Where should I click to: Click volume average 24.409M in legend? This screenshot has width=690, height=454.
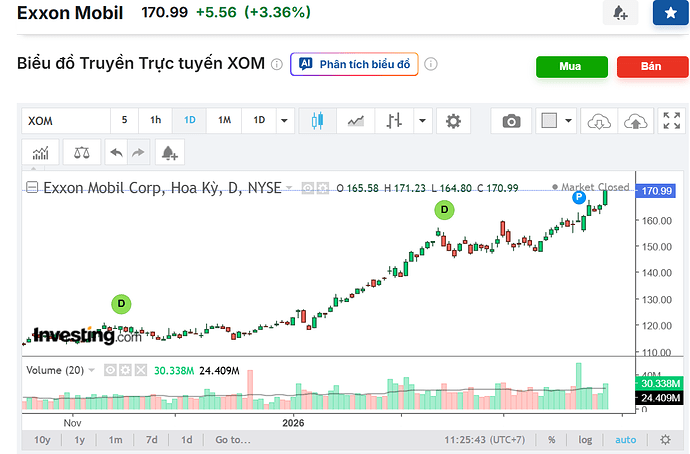(219, 371)
